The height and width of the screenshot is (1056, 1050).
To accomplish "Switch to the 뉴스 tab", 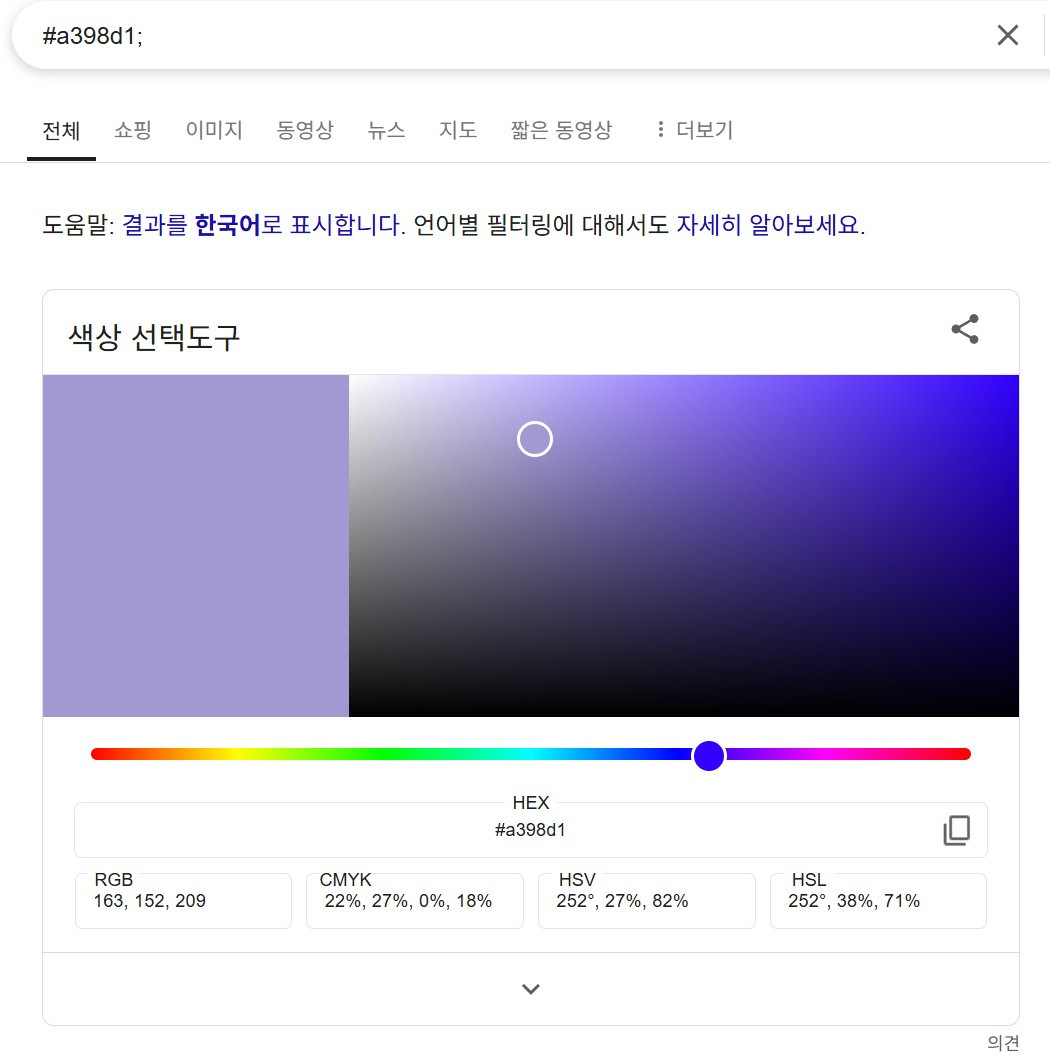I will pyautogui.click(x=386, y=130).
